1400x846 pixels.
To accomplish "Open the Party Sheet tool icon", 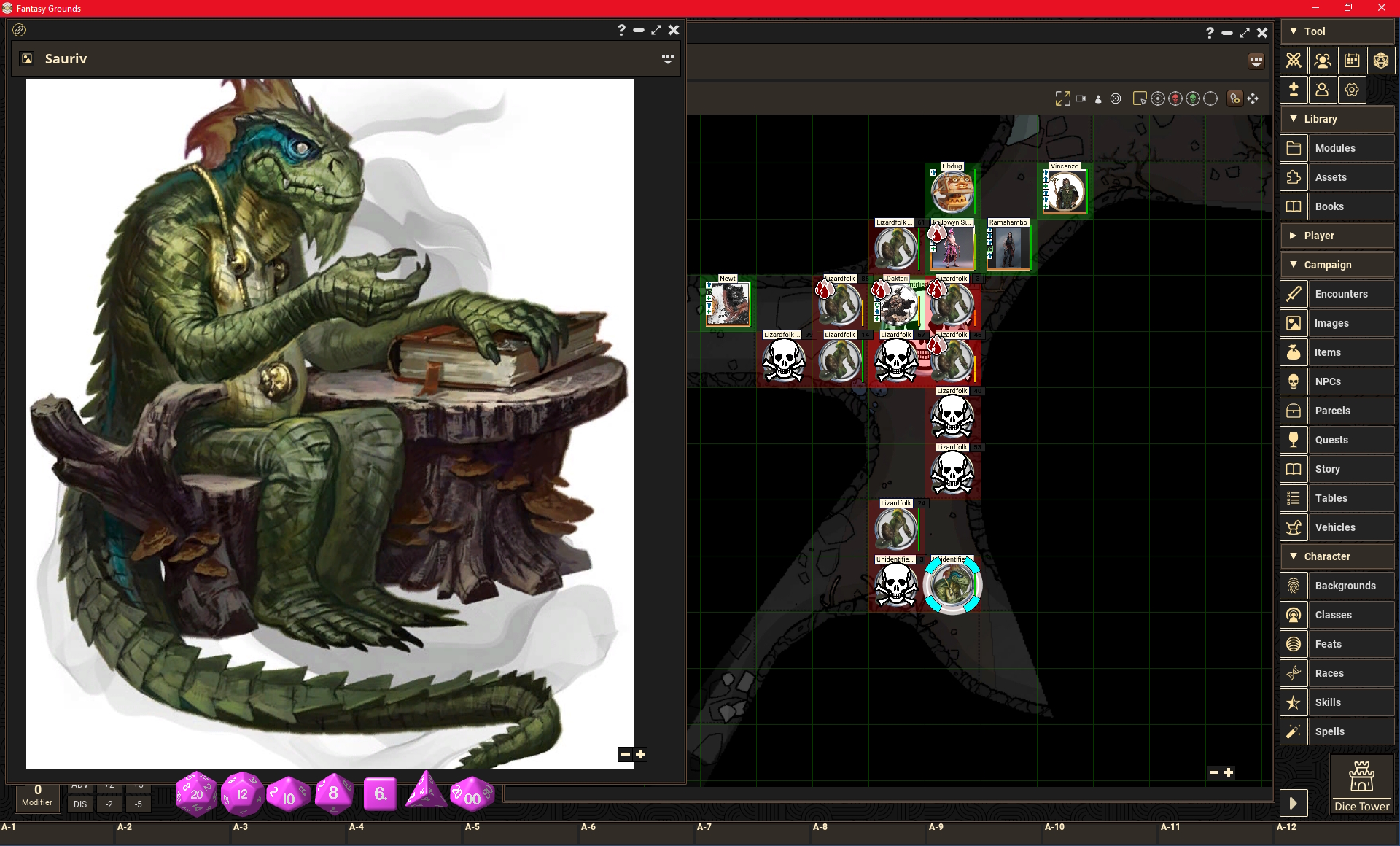I will pos(1323,61).
